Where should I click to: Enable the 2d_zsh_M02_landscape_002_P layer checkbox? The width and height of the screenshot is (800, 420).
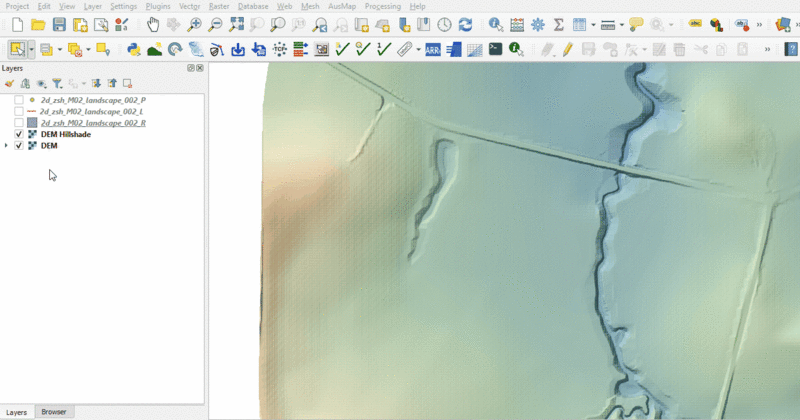[19, 101]
